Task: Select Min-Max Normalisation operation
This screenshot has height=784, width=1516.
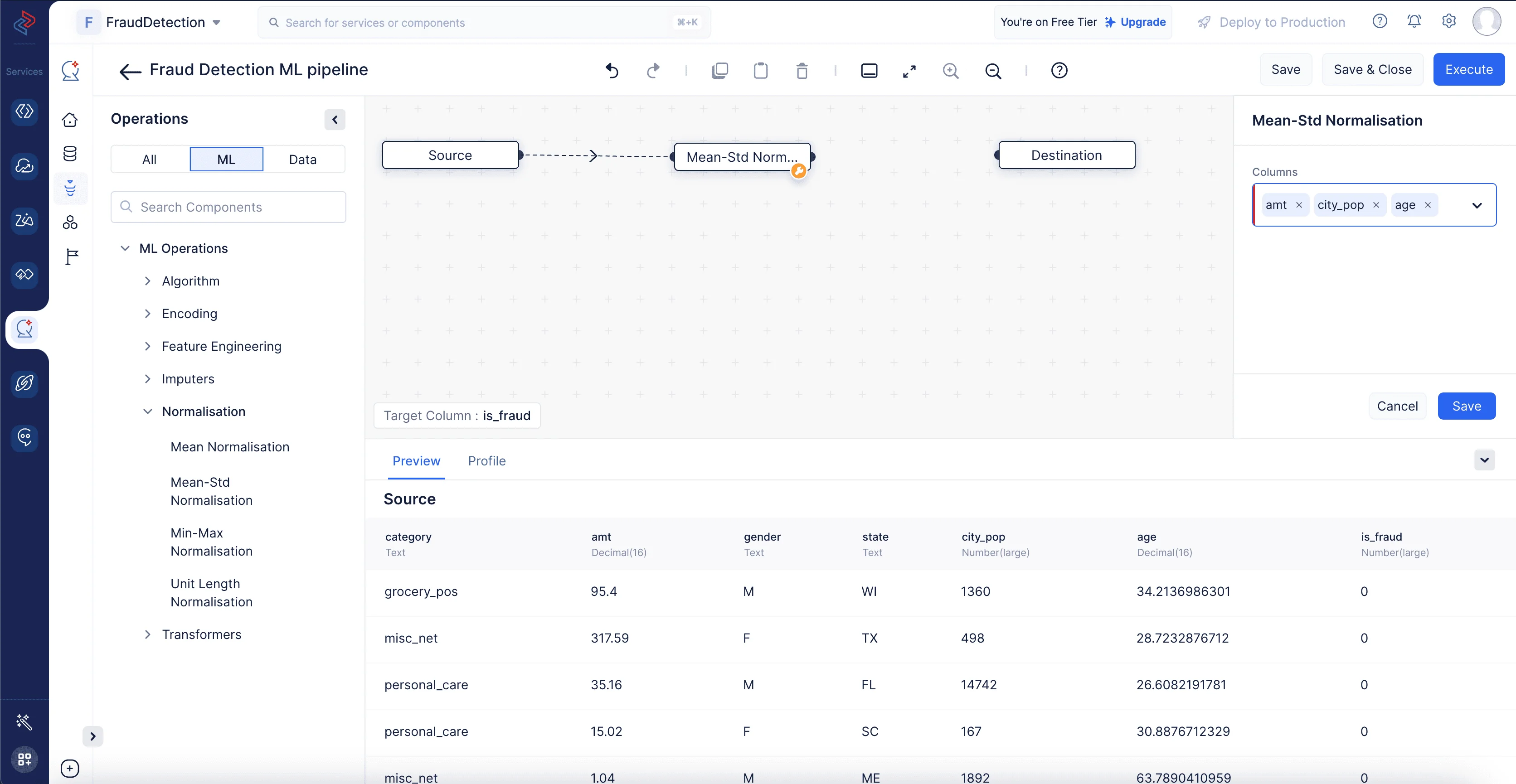Action: point(211,542)
